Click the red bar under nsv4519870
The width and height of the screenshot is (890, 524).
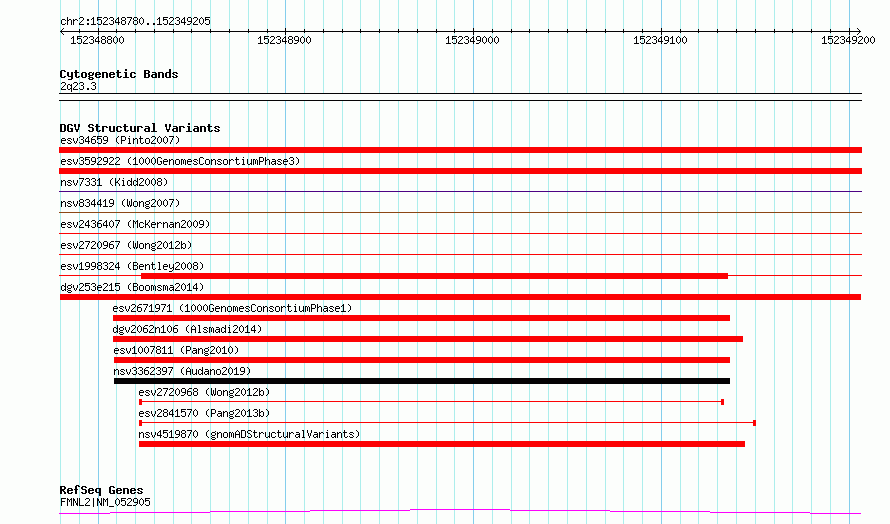[442, 444]
